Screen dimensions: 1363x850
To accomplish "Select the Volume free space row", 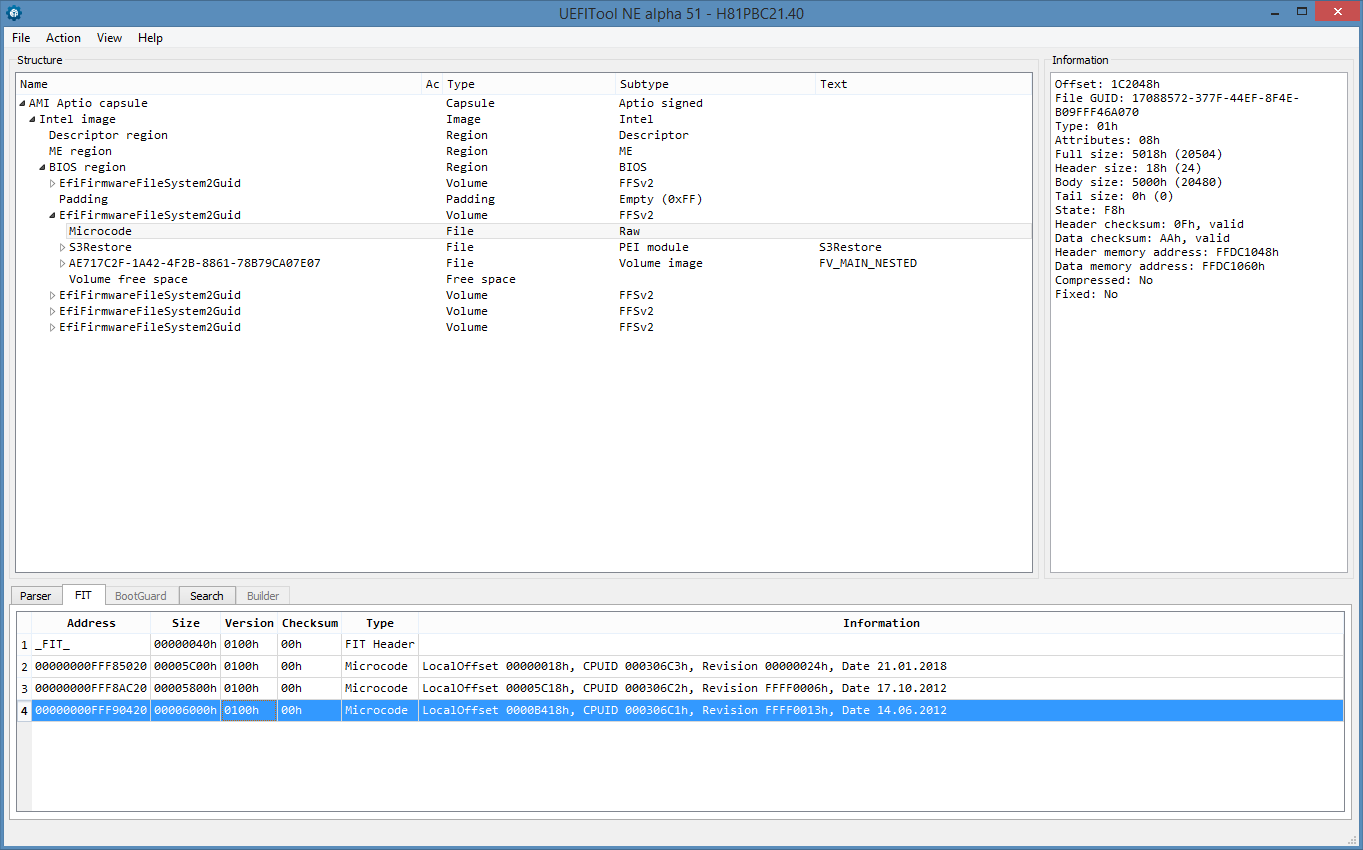I will point(524,279).
